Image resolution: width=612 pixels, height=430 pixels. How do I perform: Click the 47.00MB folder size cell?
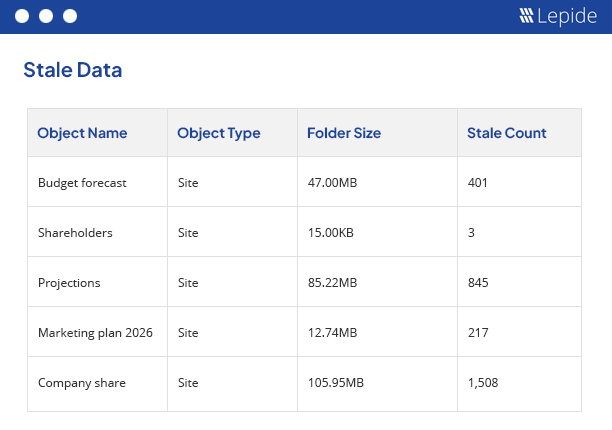(332, 183)
